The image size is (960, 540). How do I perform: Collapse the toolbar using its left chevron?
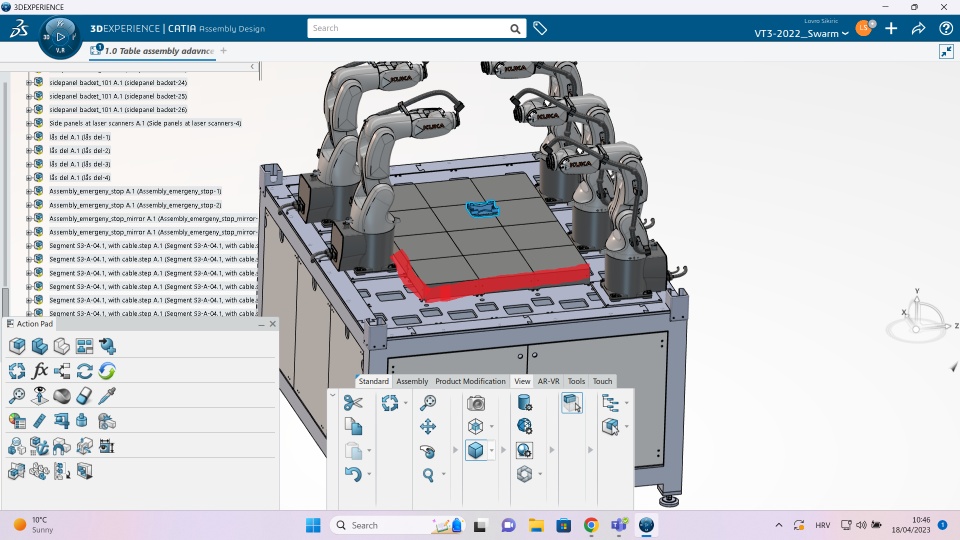coord(332,396)
